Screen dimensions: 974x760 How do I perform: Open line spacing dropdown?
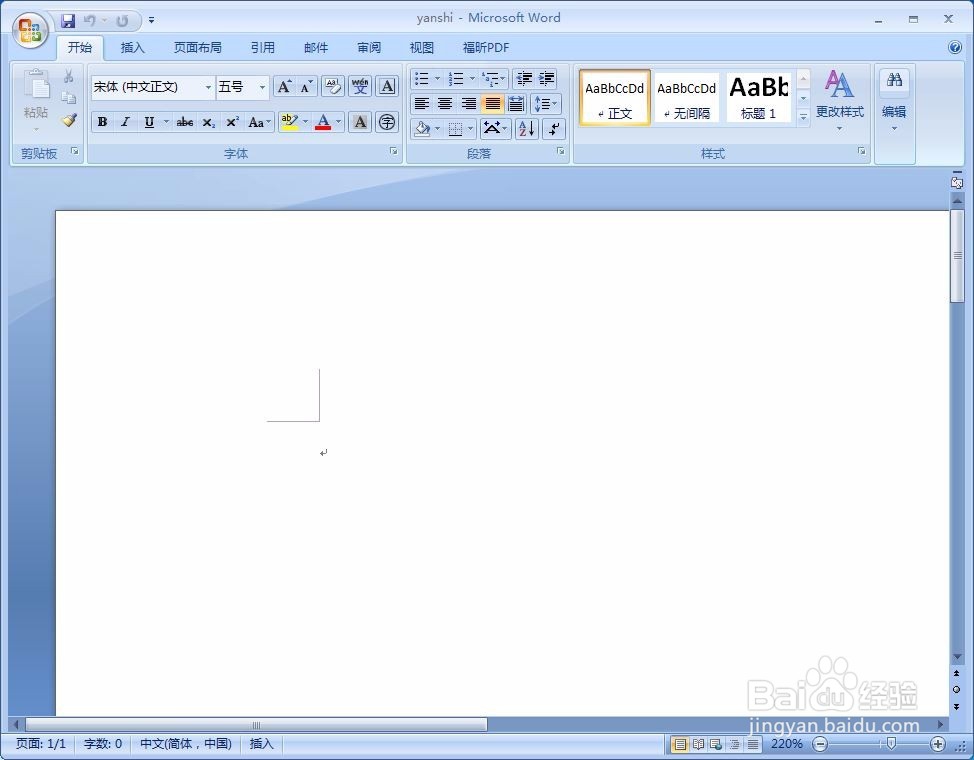coord(546,104)
